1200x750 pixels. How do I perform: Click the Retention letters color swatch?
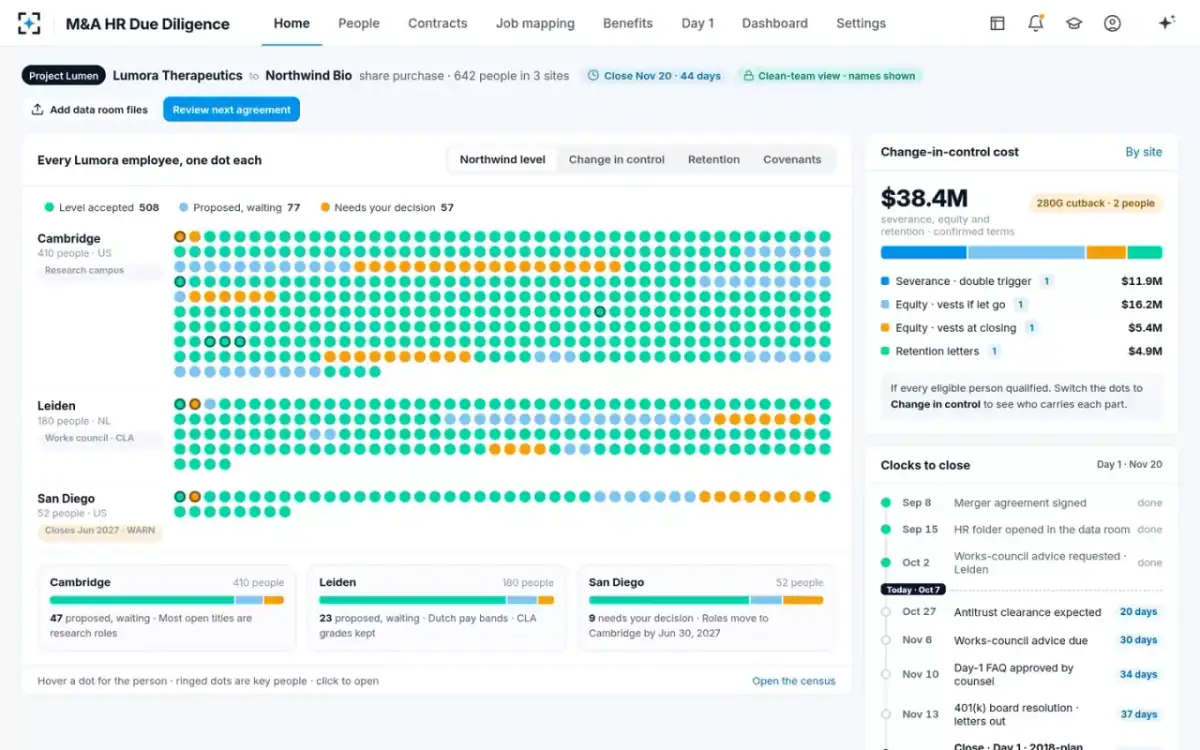pyautogui.click(x=885, y=351)
